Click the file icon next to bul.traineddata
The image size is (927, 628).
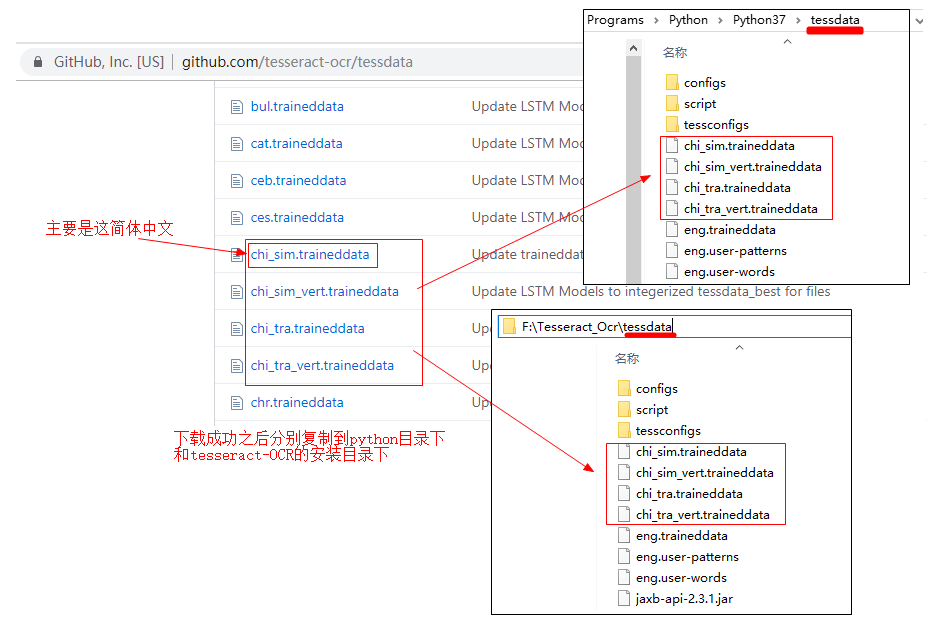[x=236, y=107]
